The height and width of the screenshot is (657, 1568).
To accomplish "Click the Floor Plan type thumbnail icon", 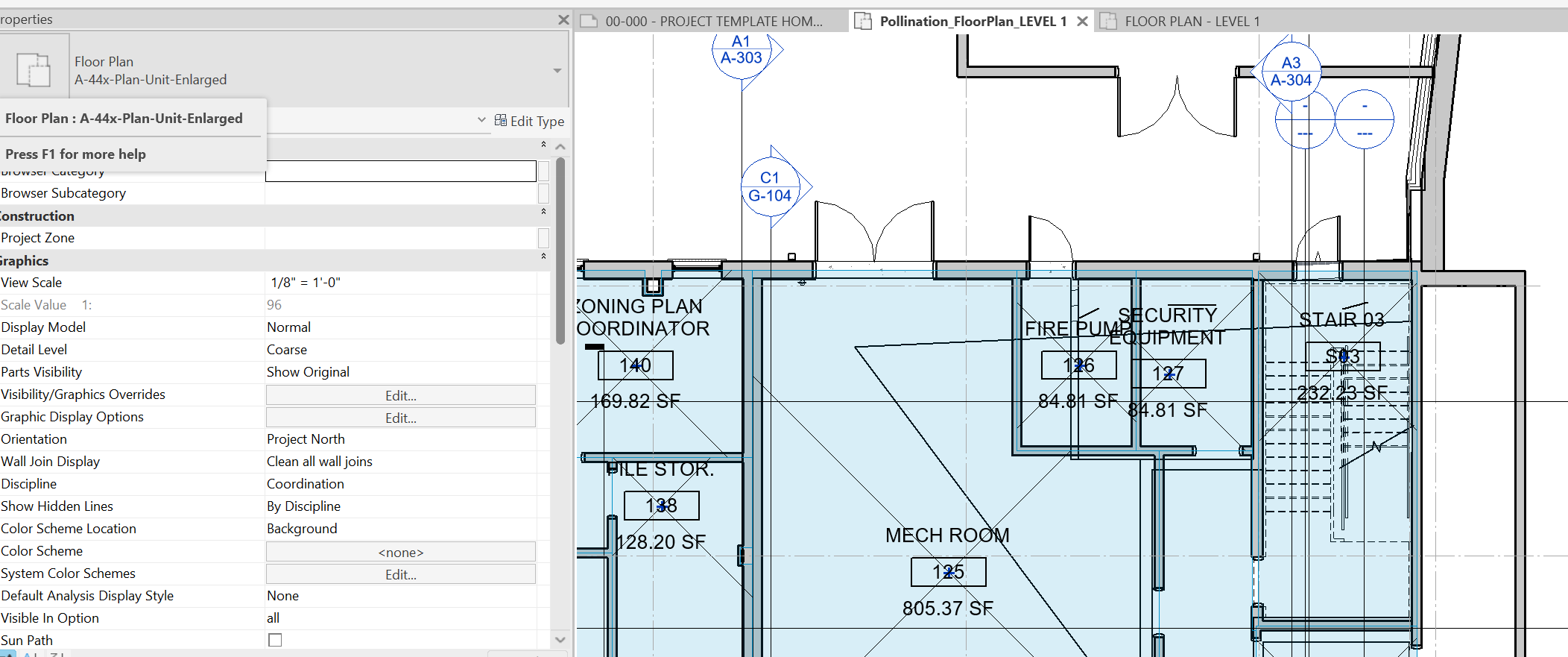I will pos(34,71).
